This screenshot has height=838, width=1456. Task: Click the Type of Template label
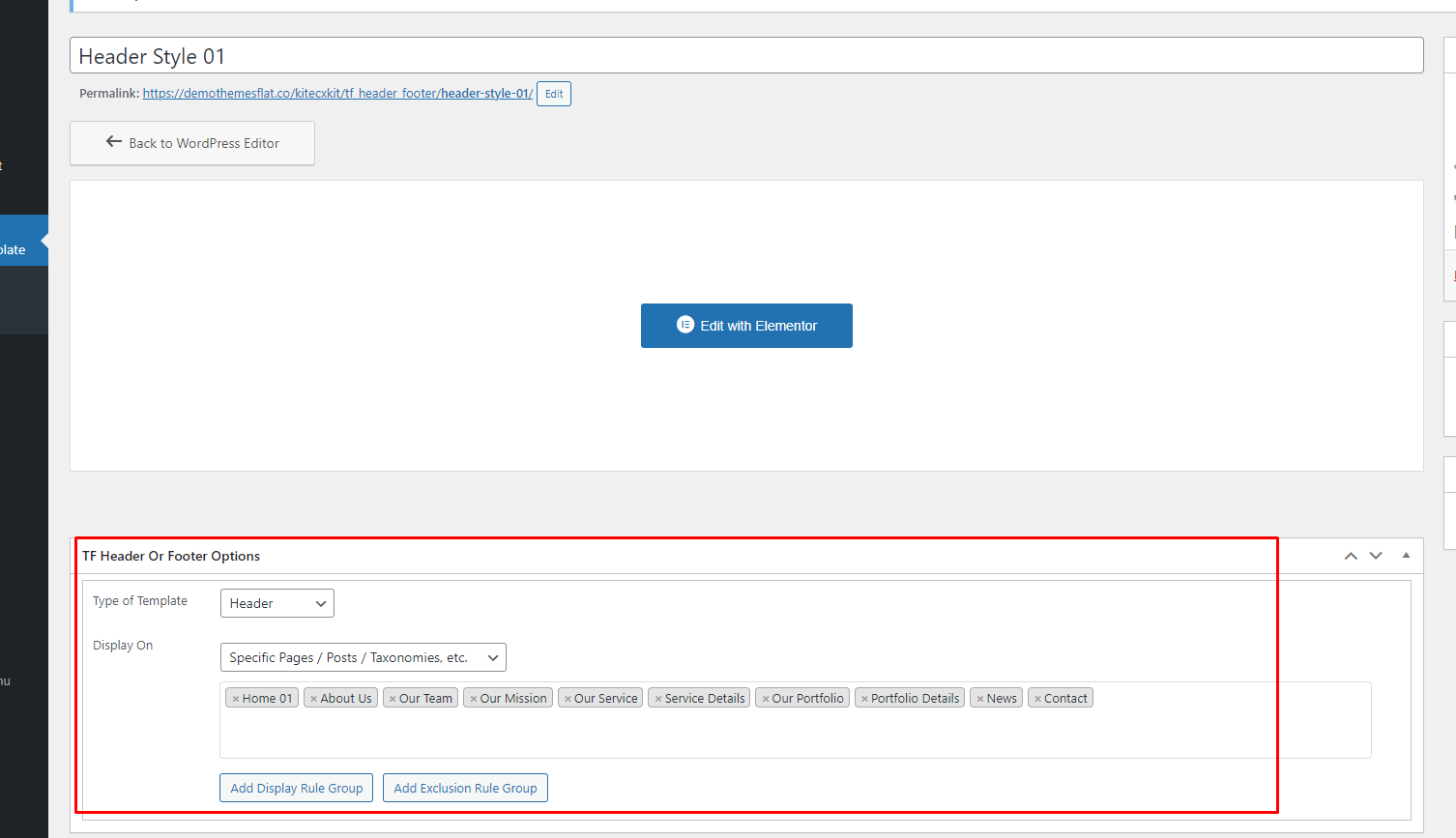pyautogui.click(x=140, y=600)
